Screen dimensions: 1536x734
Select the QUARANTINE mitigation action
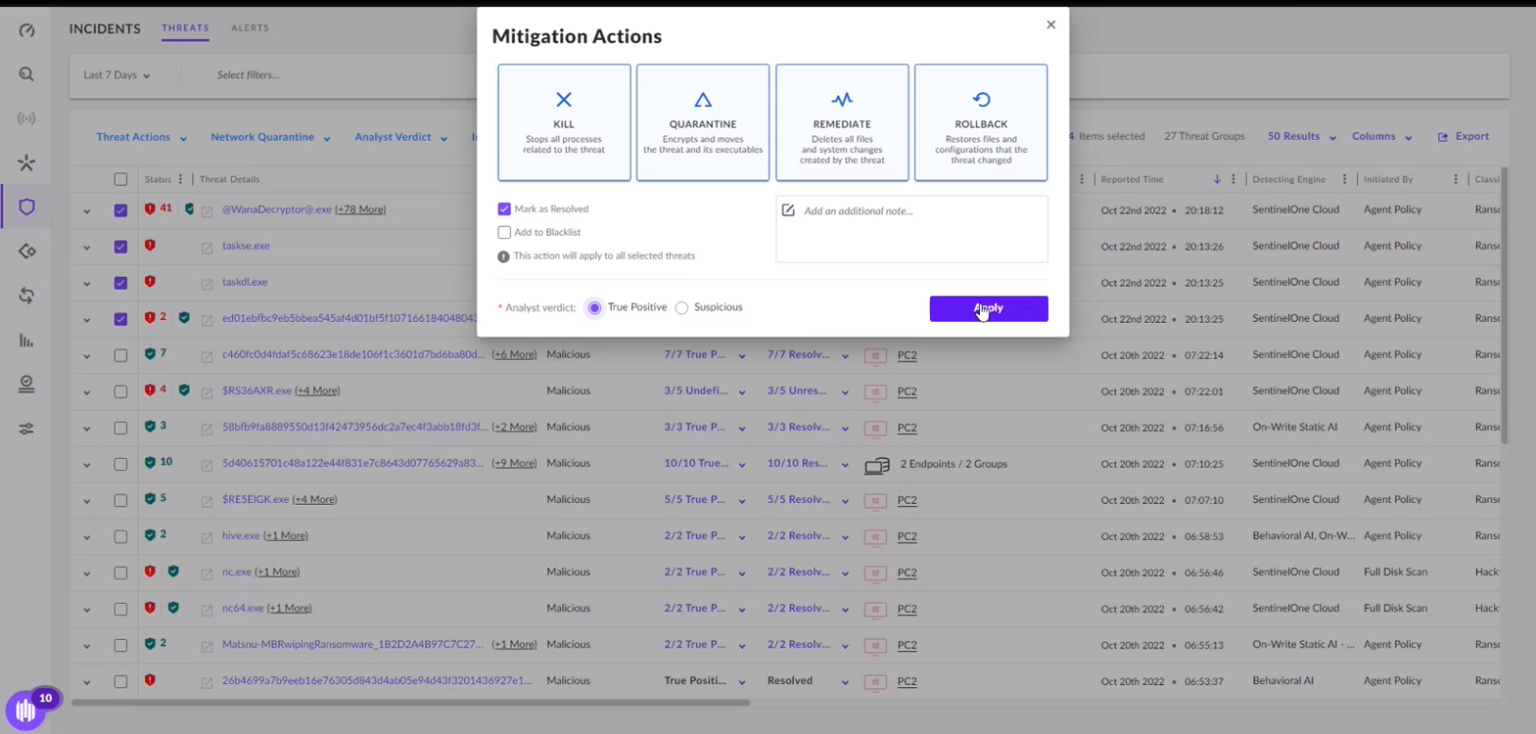pyautogui.click(x=702, y=122)
